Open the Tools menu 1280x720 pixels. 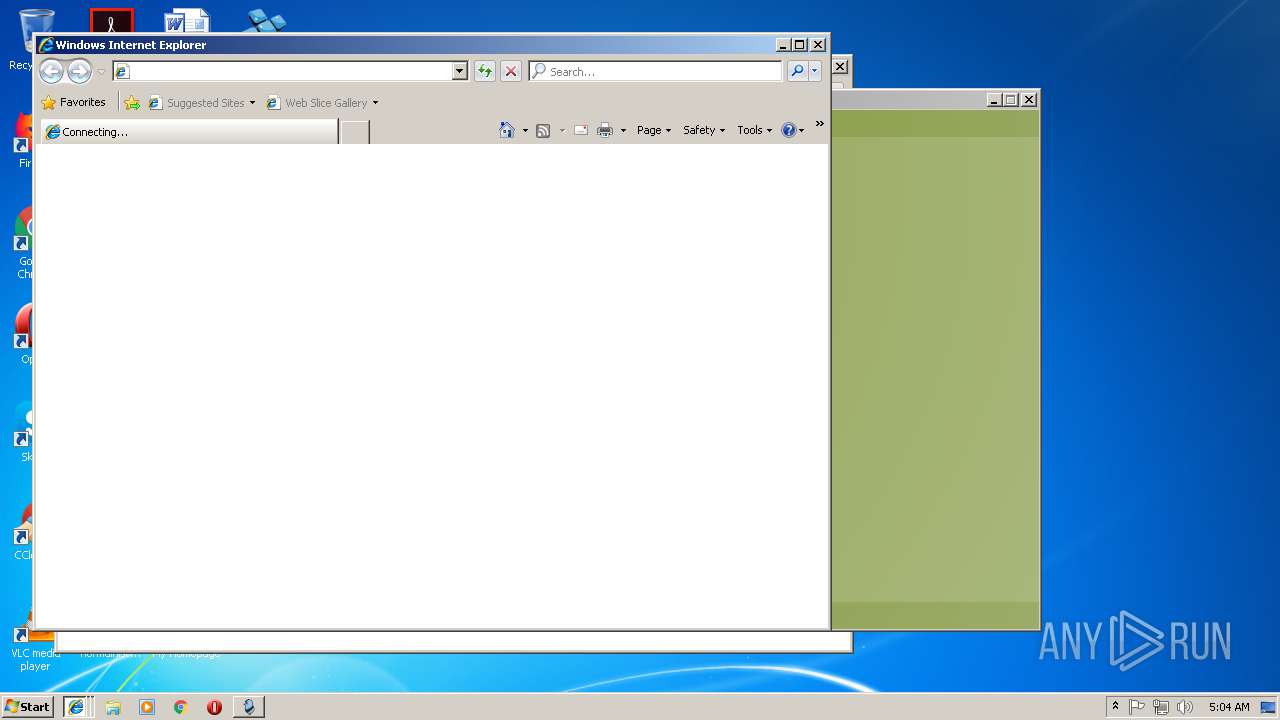(x=754, y=130)
